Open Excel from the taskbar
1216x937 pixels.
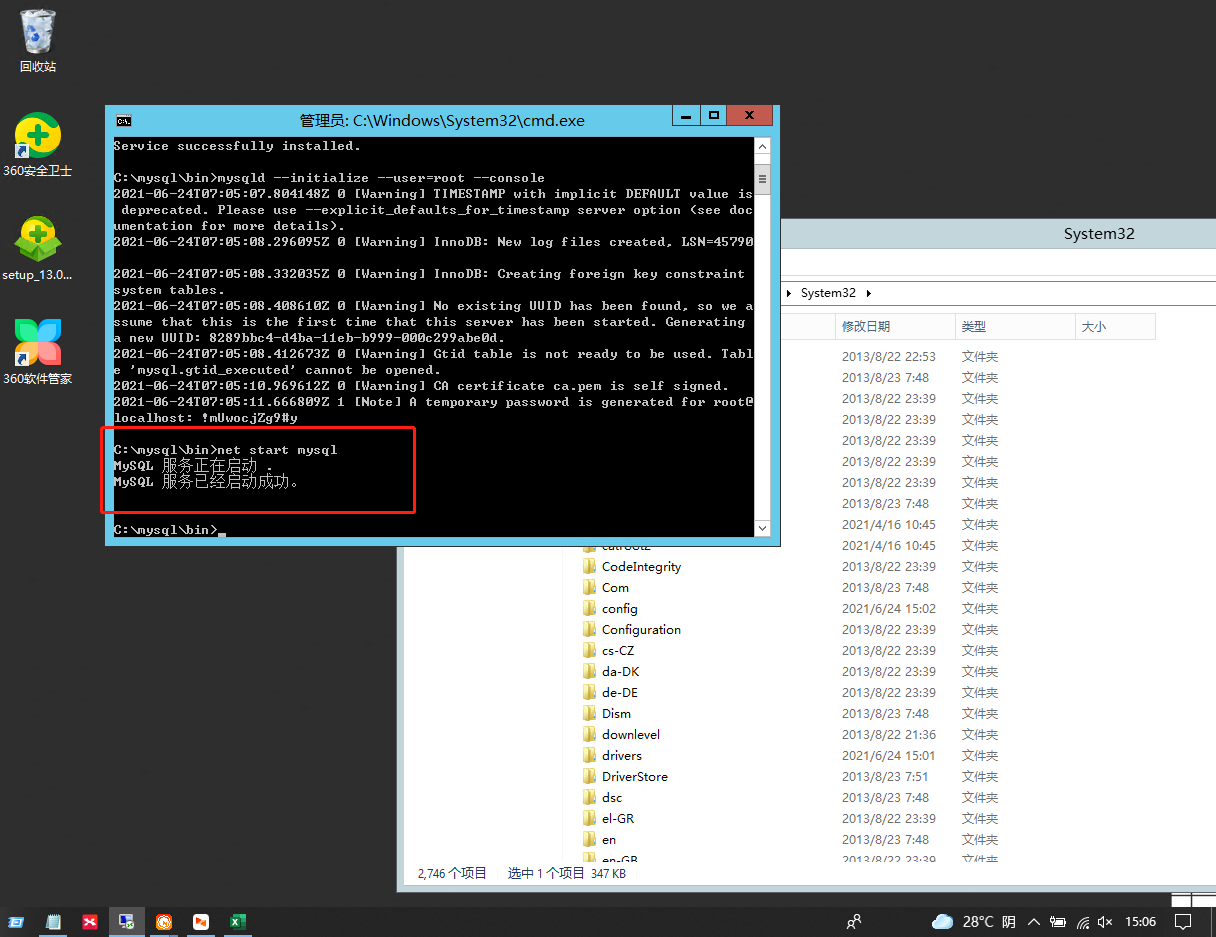click(237, 921)
